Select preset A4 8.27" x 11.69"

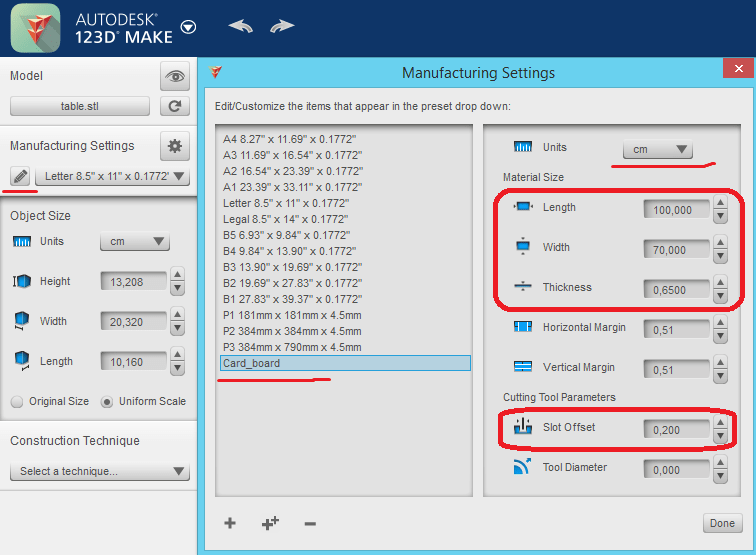(x=289, y=139)
